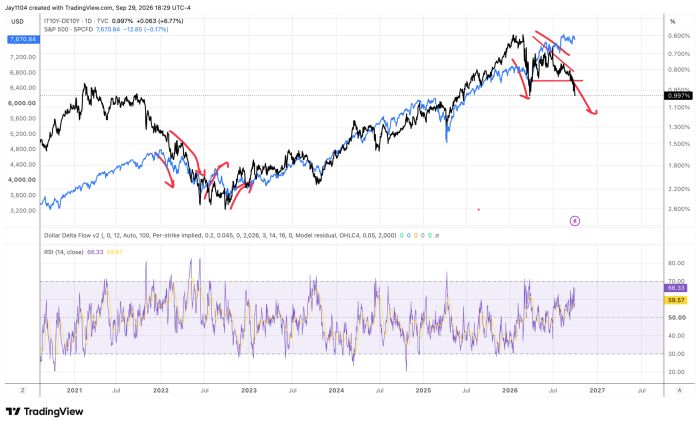This screenshot has height=426, width=700.
Task: Open the % scale mode label on the right axis
Action: 672,21
